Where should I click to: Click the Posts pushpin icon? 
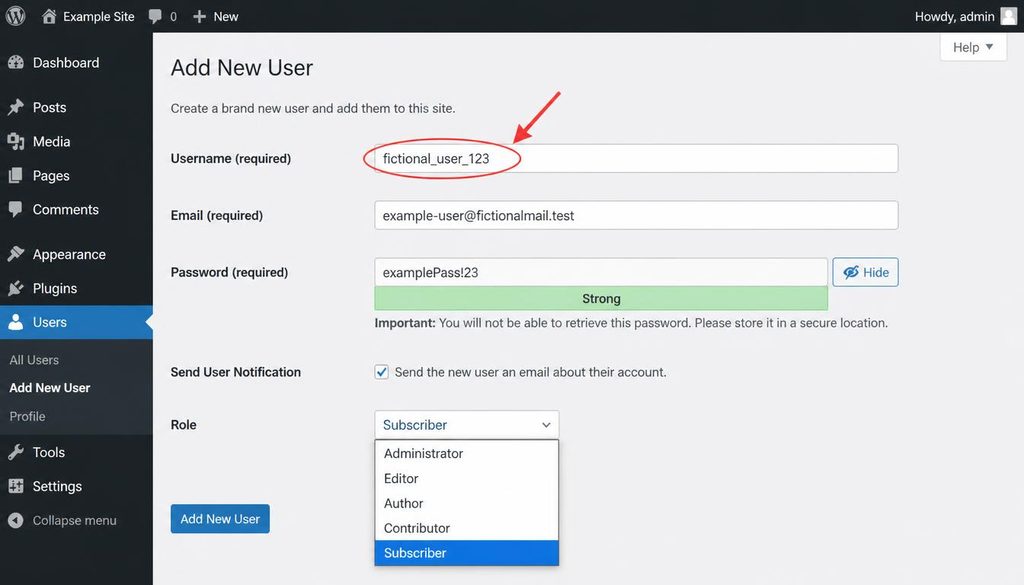(x=16, y=107)
